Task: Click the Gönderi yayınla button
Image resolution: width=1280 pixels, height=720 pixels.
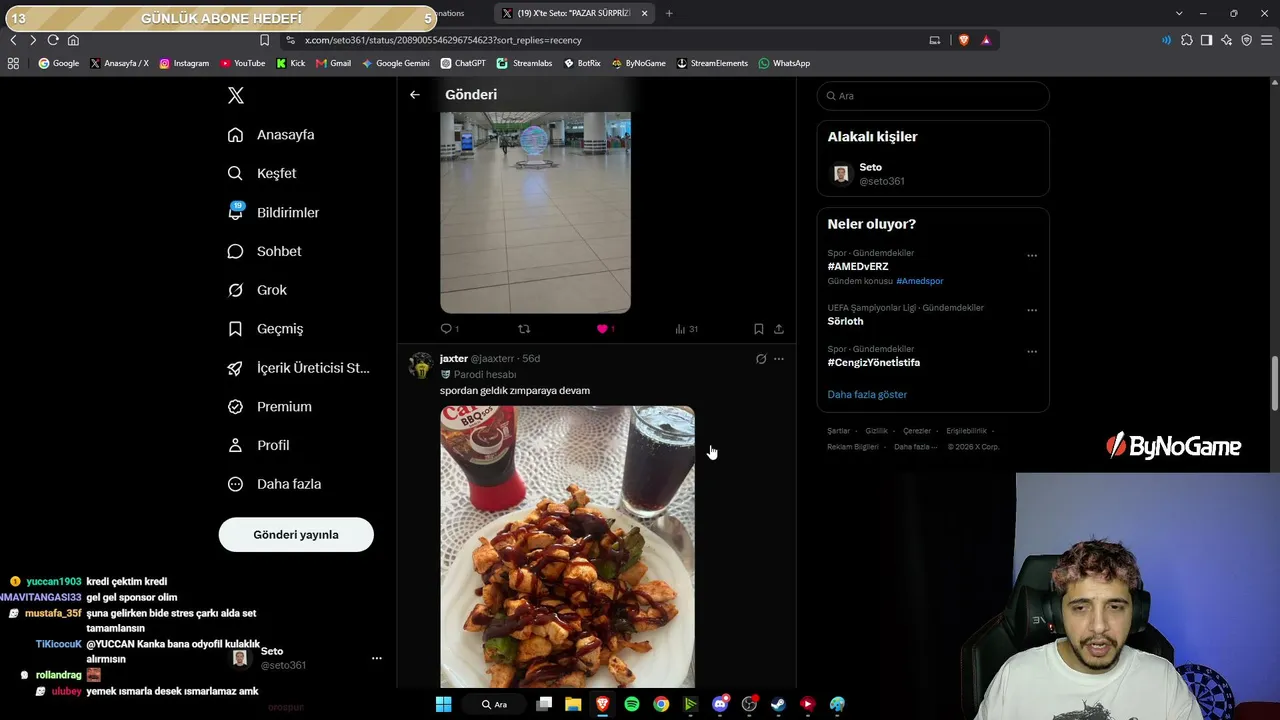Action: click(x=296, y=535)
